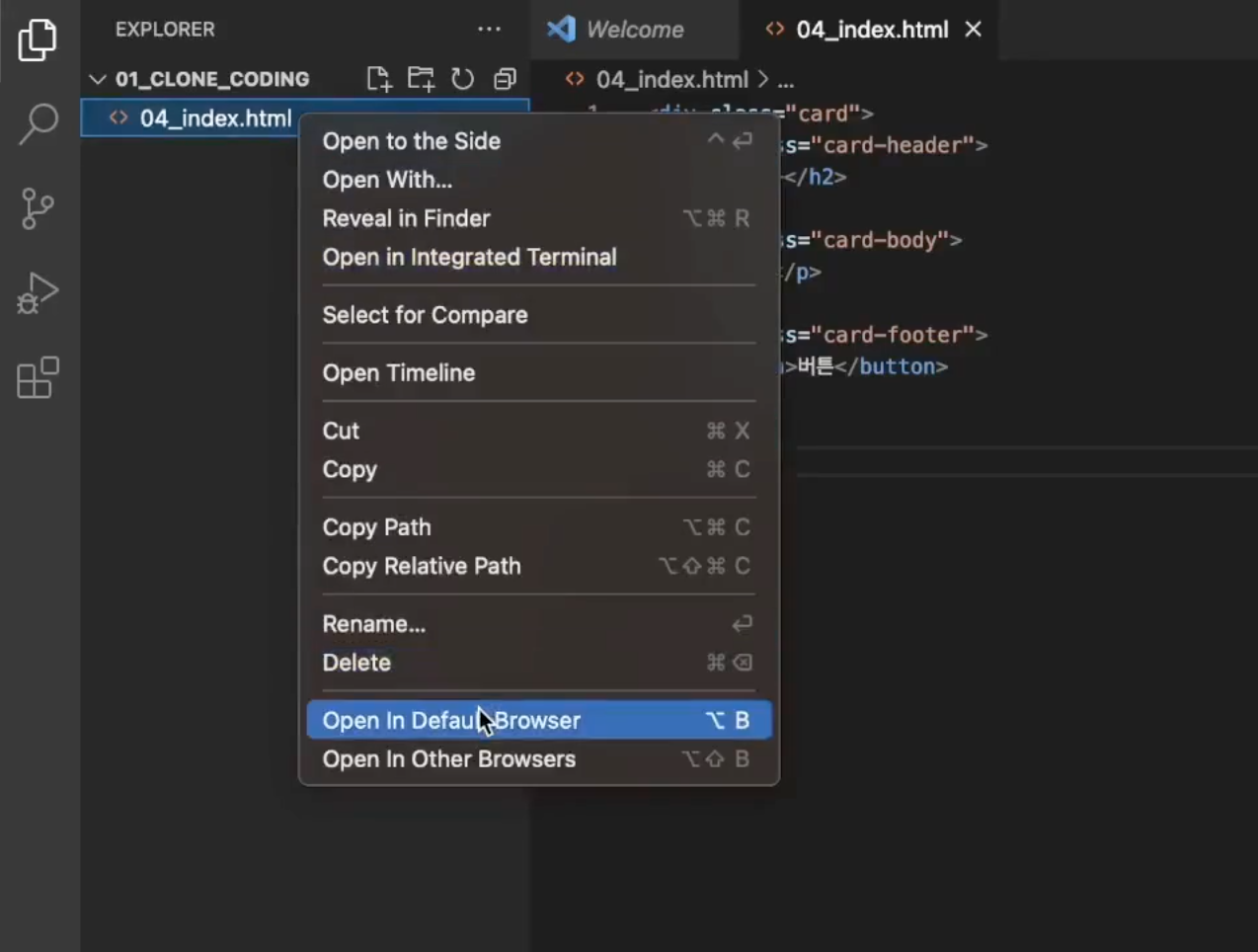Viewport: 1258px width, 952px height.
Task: Click the New File icon in Explorer
Action: click(378, 79)
